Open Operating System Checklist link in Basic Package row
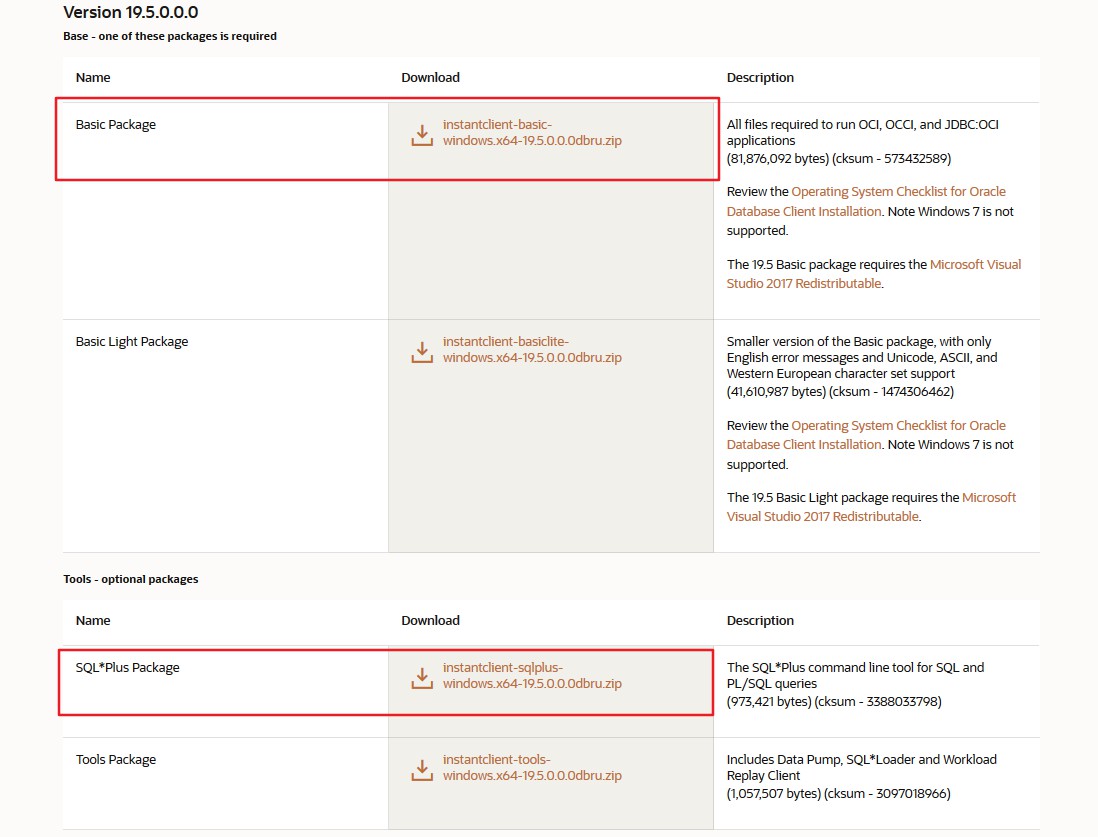Image resolution: width=1098 pixels, height=837 pixels. click(x=897, y=191)
